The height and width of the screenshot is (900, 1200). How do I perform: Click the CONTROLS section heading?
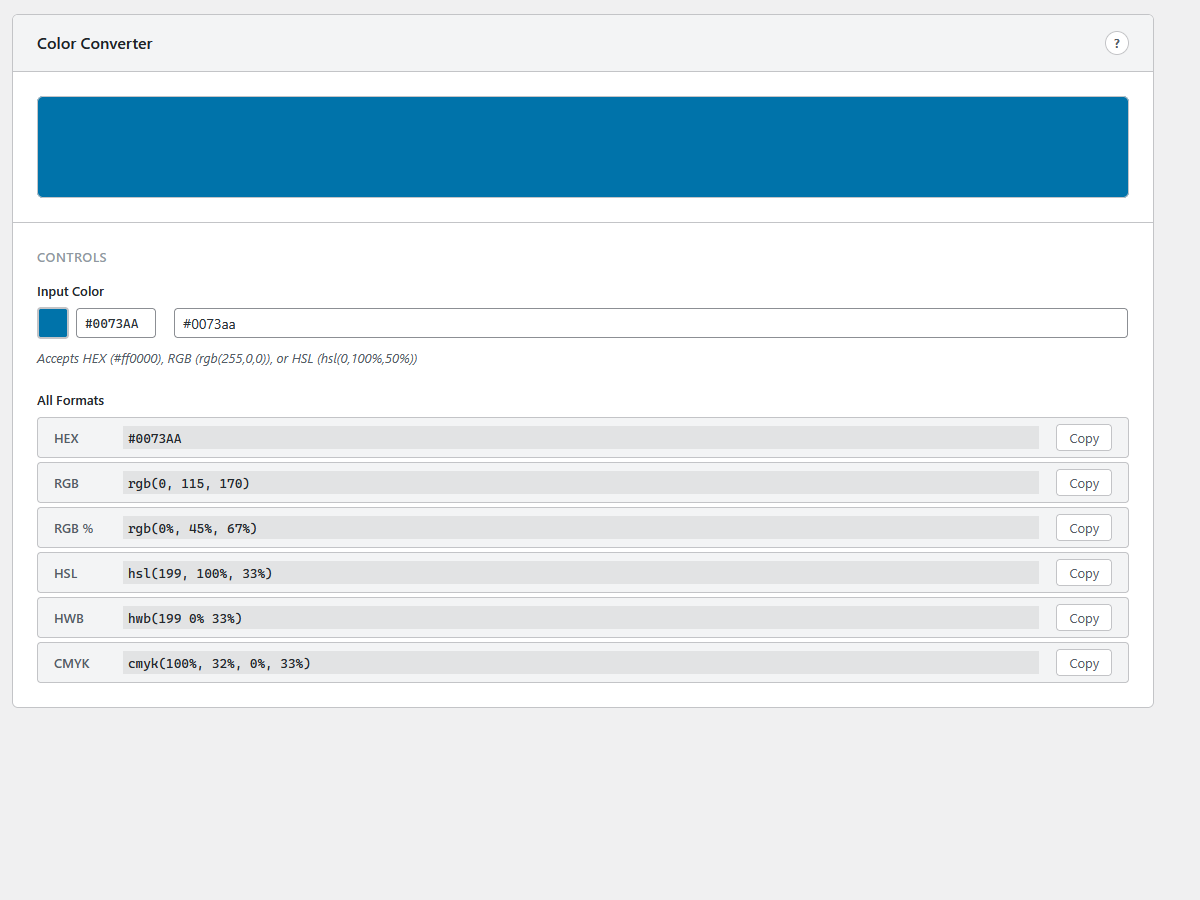click(71, 257)
